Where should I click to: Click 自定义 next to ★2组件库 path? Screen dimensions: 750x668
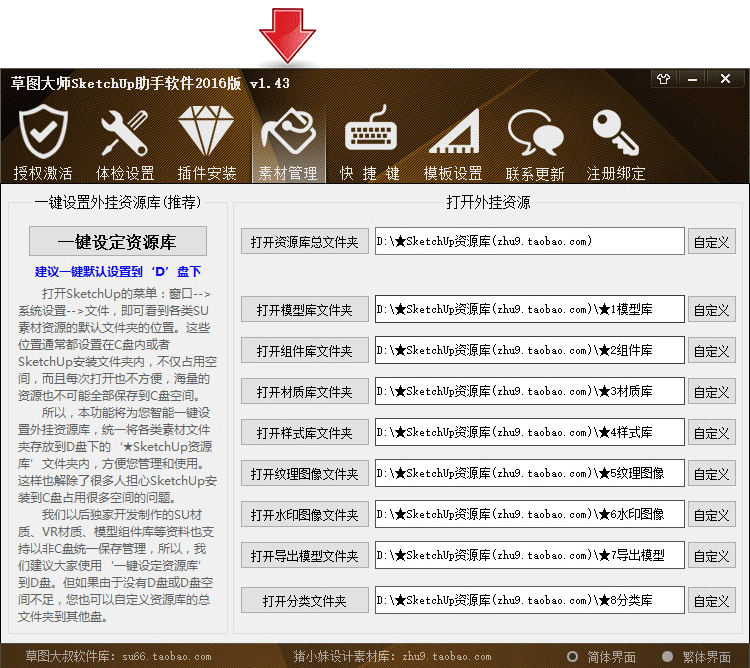click(712, 350)
